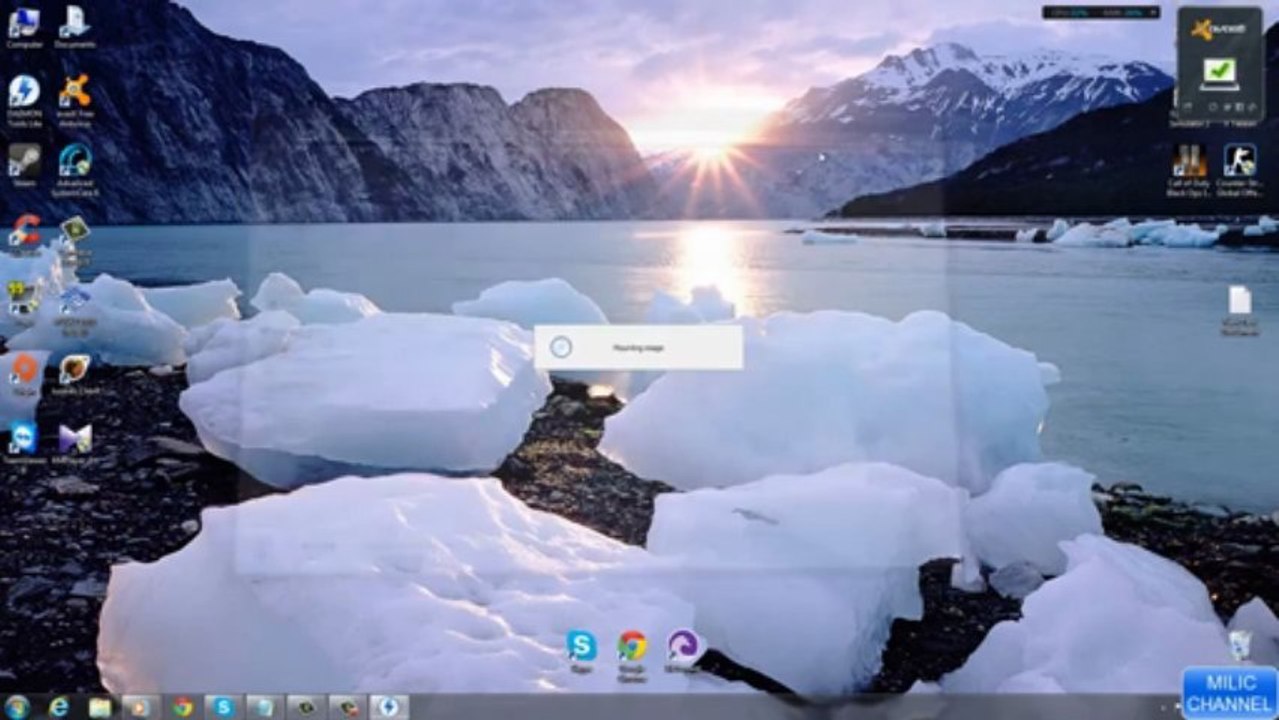Open the Recycle Bin
Image resolution: width=1279 pixels, height=720 pixels.
[x=1240, y=645]
